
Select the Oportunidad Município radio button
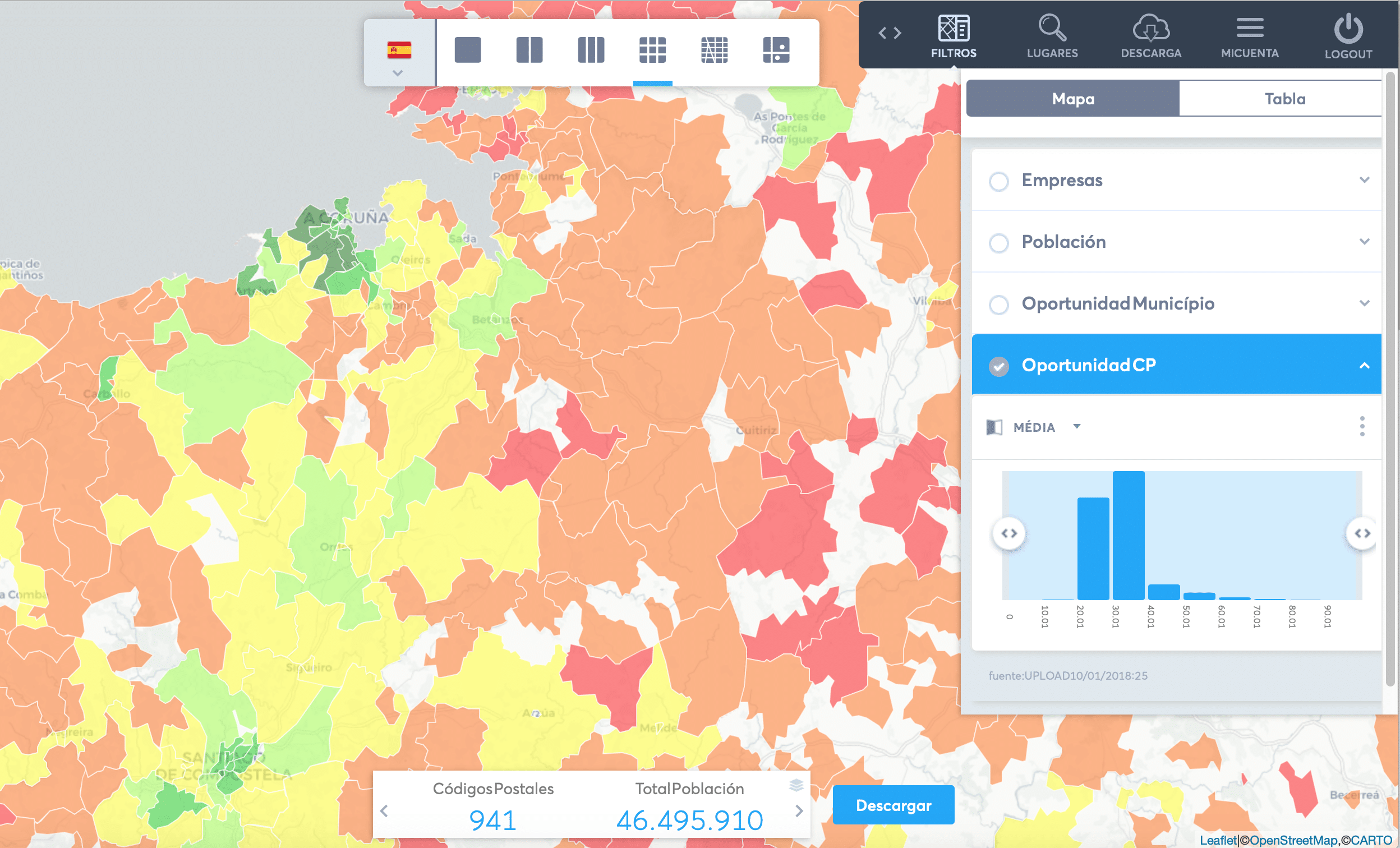998,305
